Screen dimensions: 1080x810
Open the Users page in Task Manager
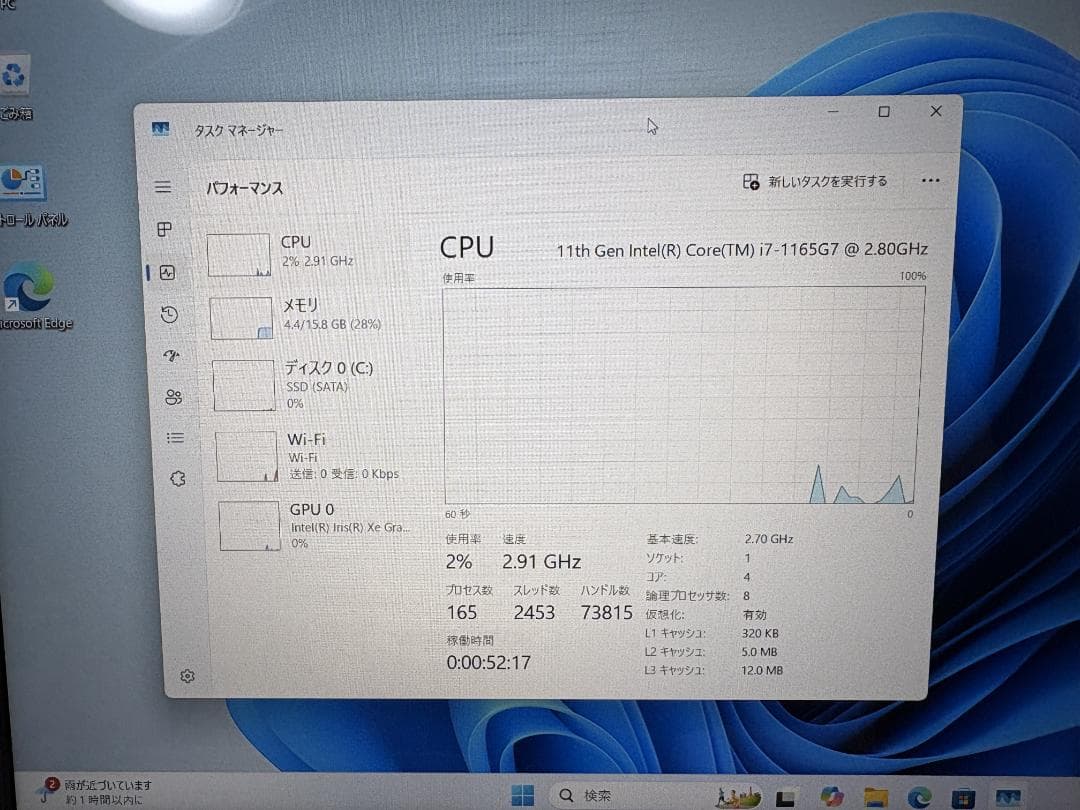click(x=174, y=397)
